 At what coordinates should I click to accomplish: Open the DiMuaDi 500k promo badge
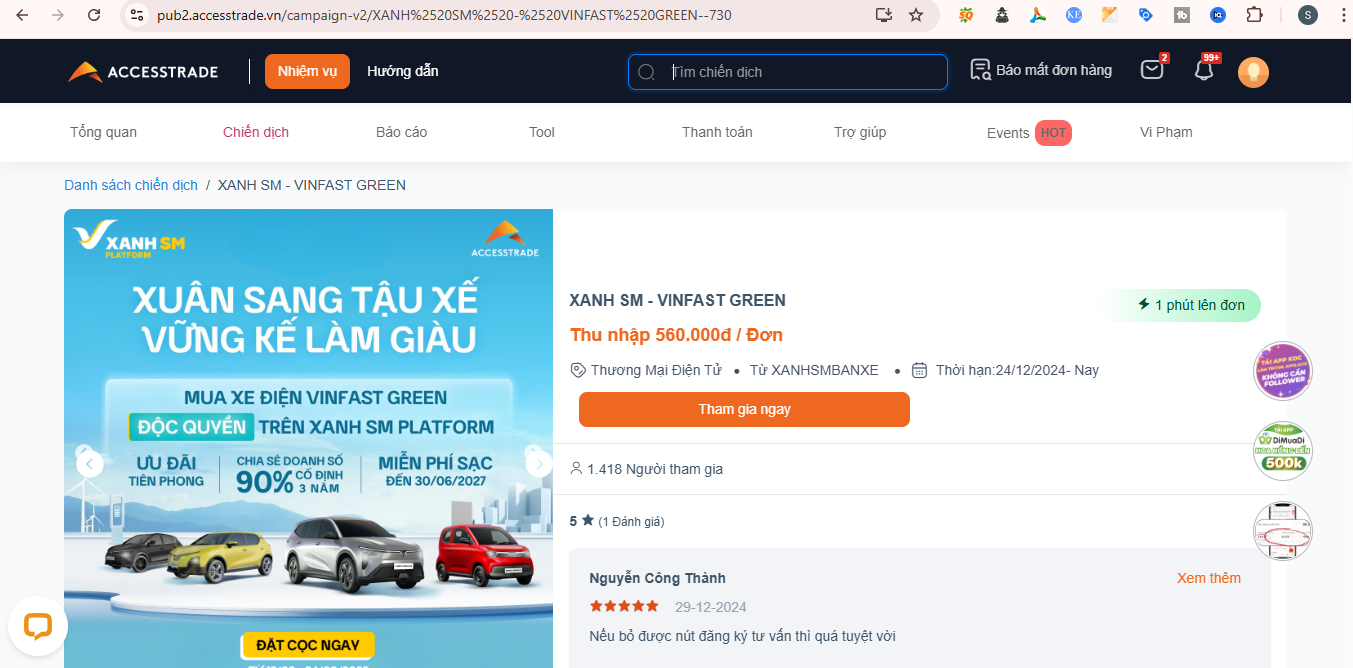click(x=1283, y=451)
